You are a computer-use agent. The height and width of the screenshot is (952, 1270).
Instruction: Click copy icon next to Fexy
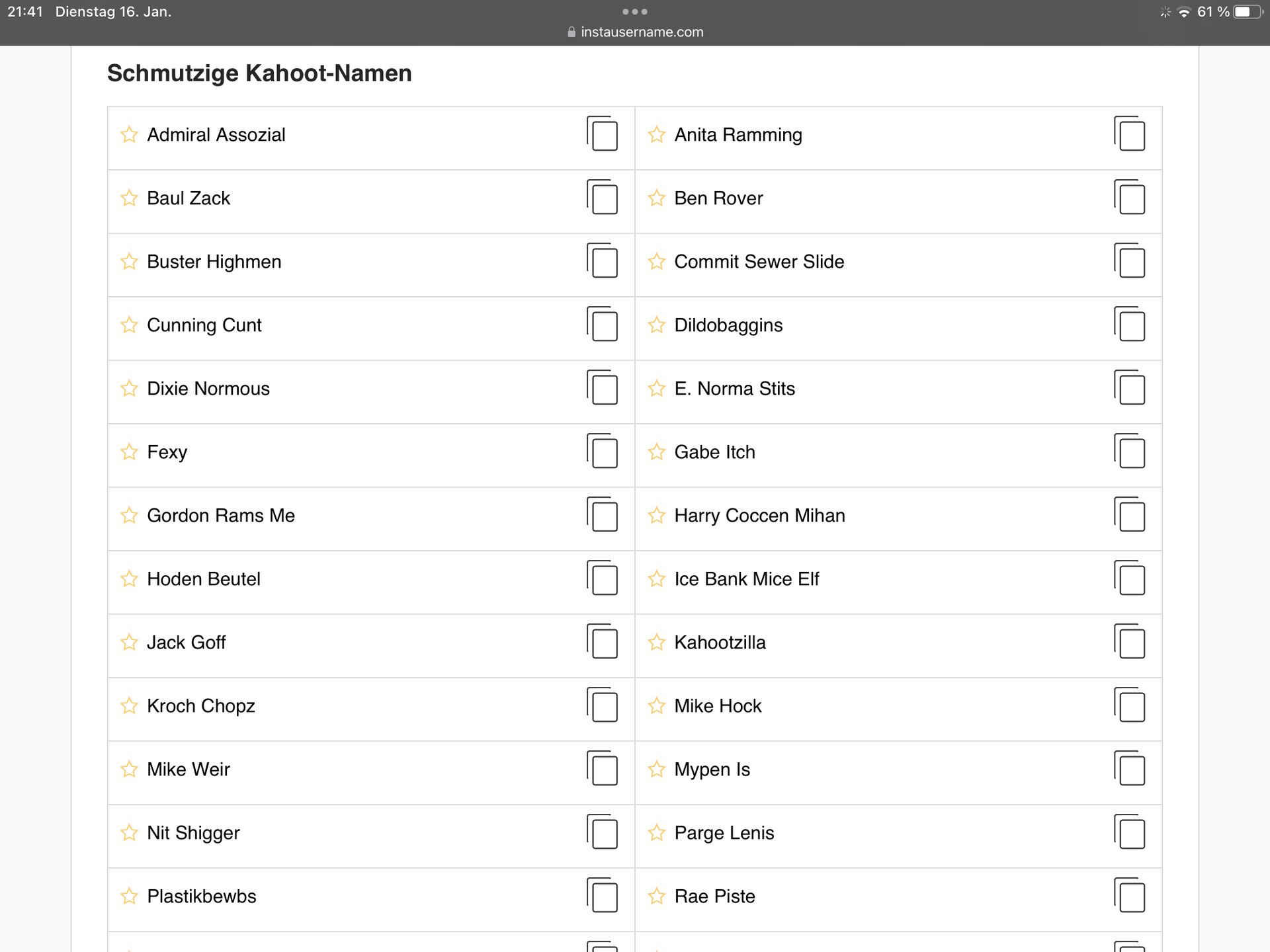[602, 452]
